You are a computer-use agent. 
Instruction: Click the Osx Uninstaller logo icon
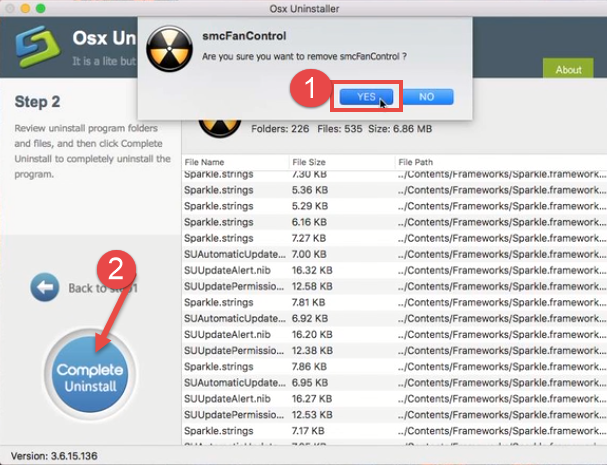(x=38, y=46)
